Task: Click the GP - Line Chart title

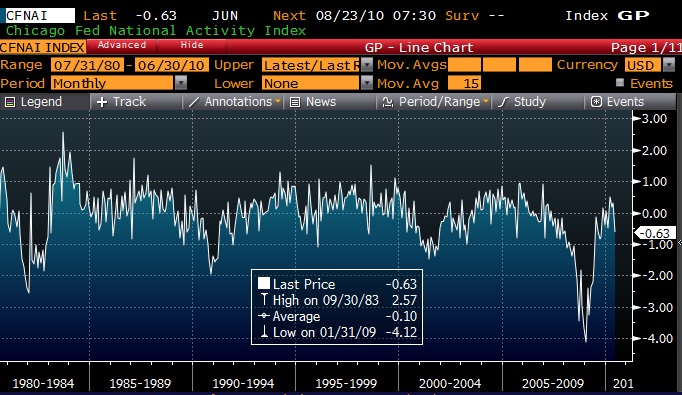Action: [419, 47]
